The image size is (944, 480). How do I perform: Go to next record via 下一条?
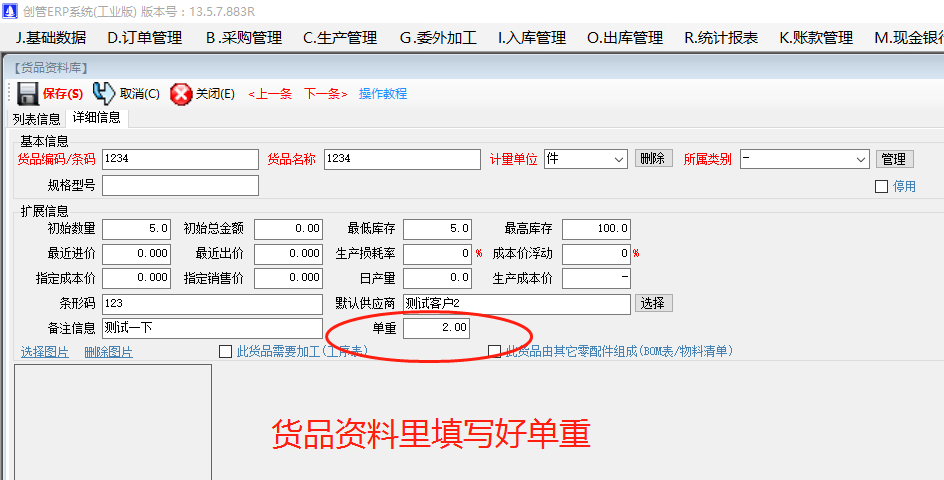click(x=326, y=94)
